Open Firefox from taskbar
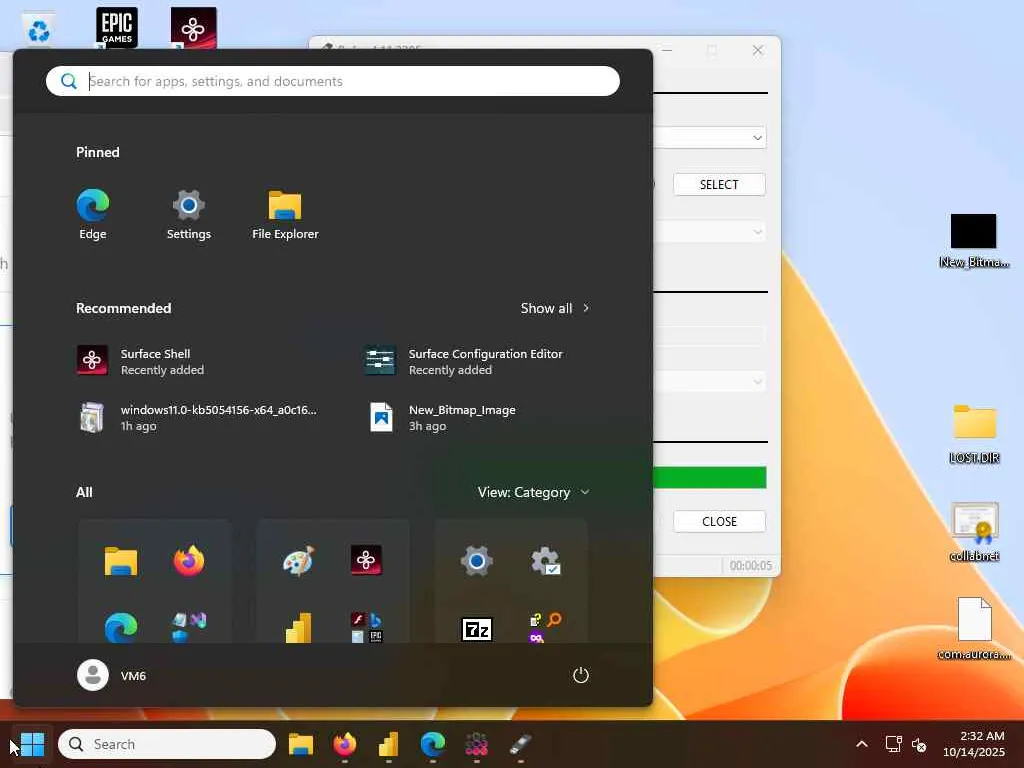The height and width of the screenshot is (768, 1024). pyautogui.click(x=345, y=744)
